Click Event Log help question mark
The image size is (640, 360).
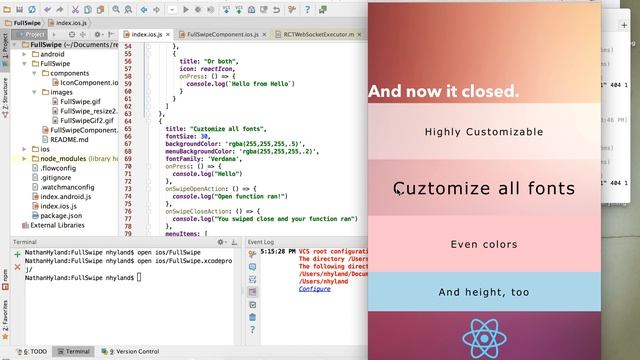(252, 329)
